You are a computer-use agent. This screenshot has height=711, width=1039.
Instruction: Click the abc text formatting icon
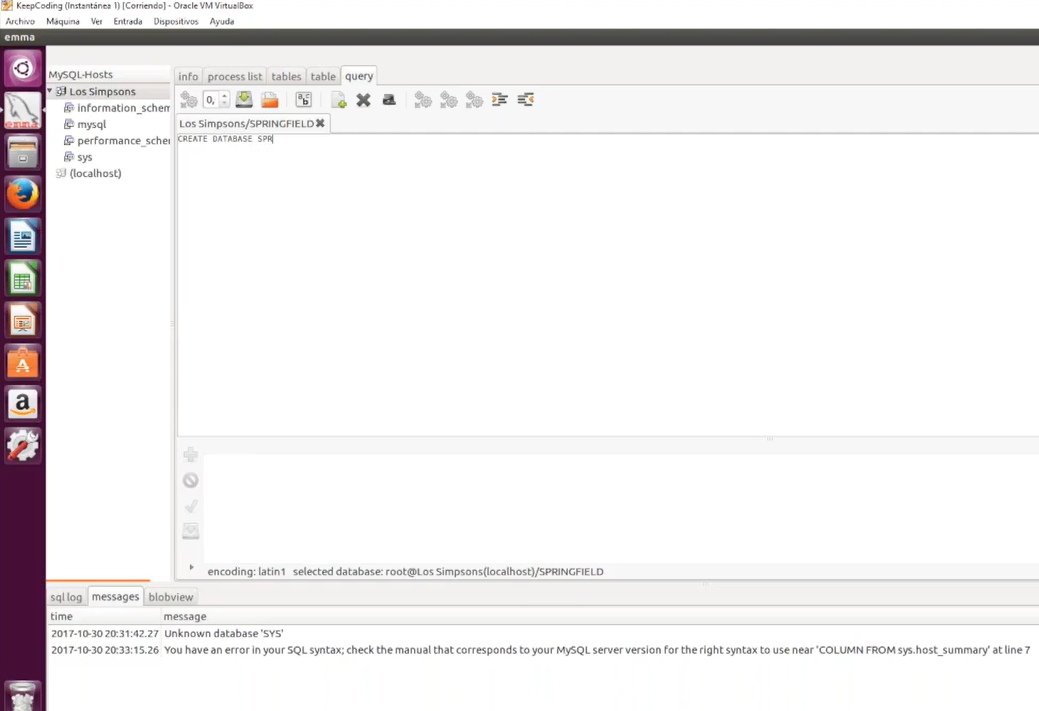(x=304, y=99)
